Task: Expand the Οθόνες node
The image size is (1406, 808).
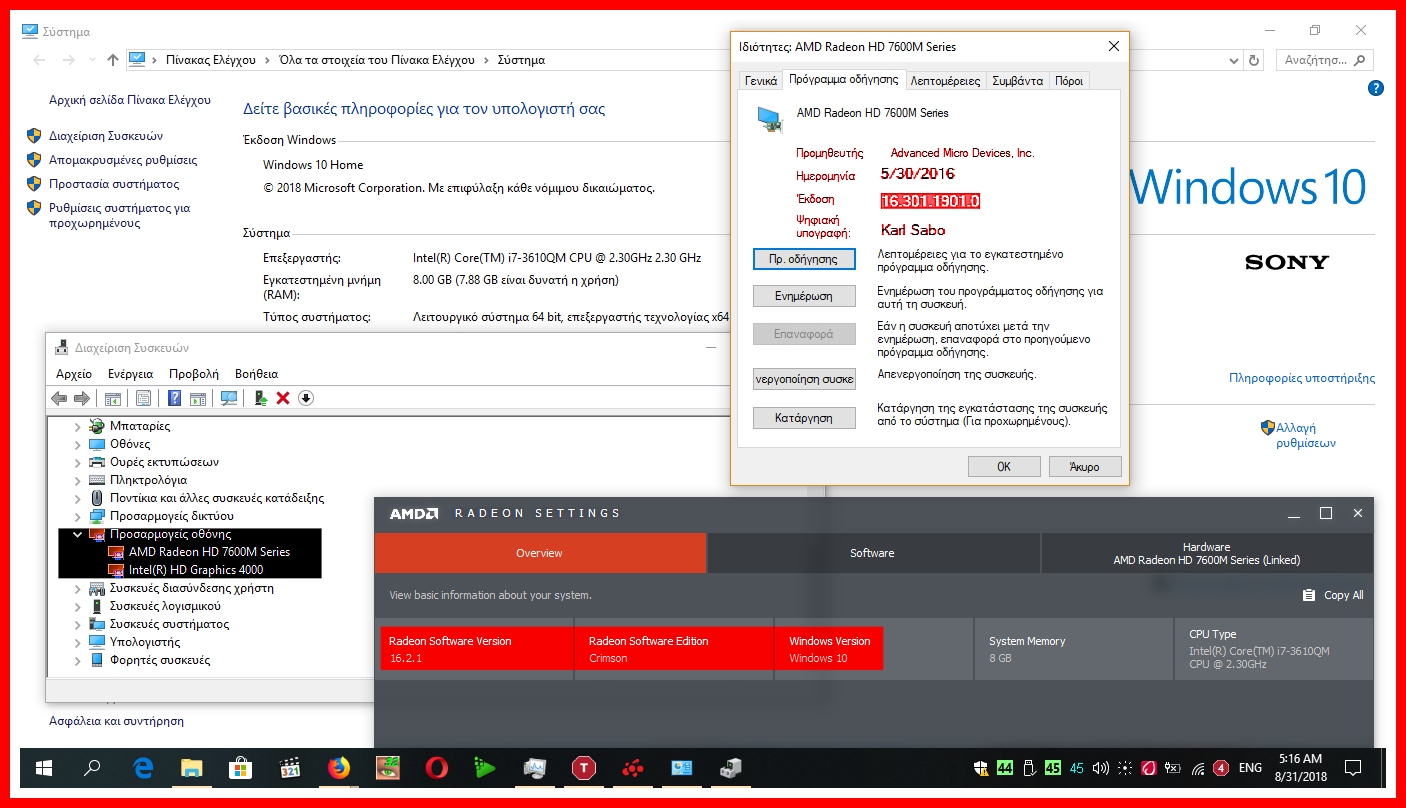Action: (x=78, y=444)
